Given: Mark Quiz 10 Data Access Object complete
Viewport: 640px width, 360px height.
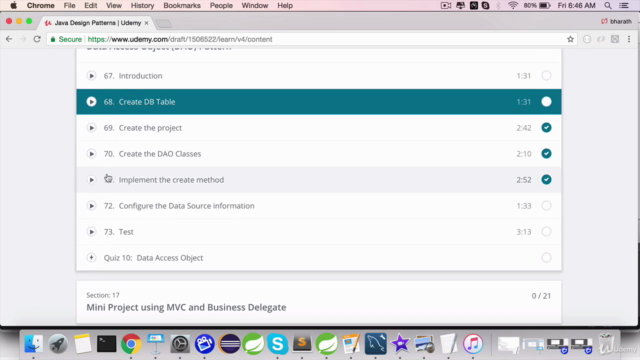Looking at the screenshot, I should pos(546,258).
